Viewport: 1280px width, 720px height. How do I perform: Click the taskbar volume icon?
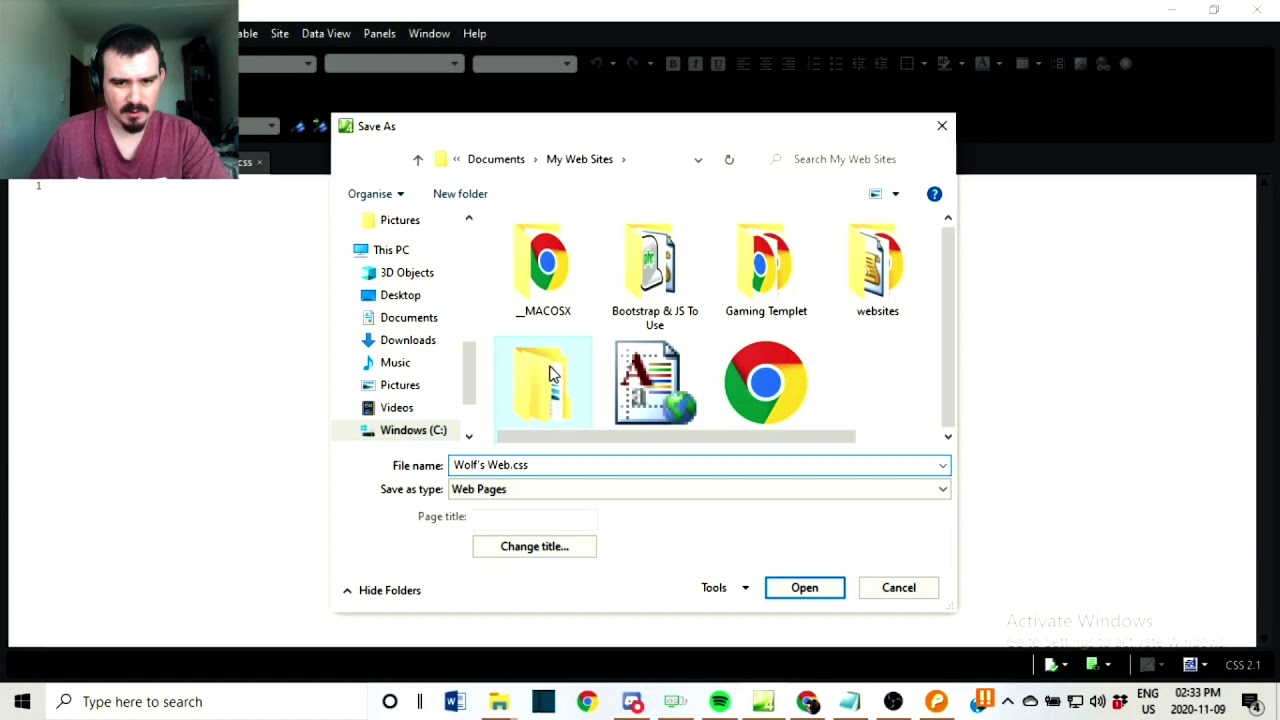tap(1098, 702)
